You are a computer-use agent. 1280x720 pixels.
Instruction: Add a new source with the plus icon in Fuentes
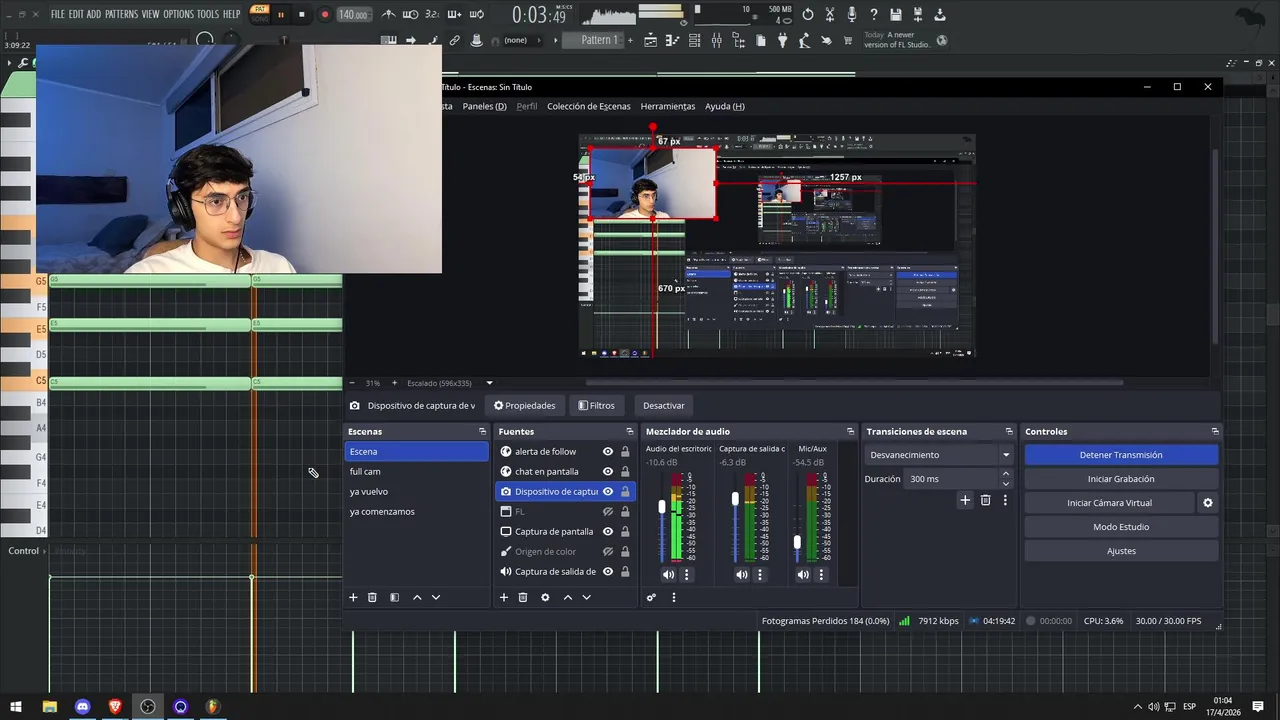pos(504,597)
